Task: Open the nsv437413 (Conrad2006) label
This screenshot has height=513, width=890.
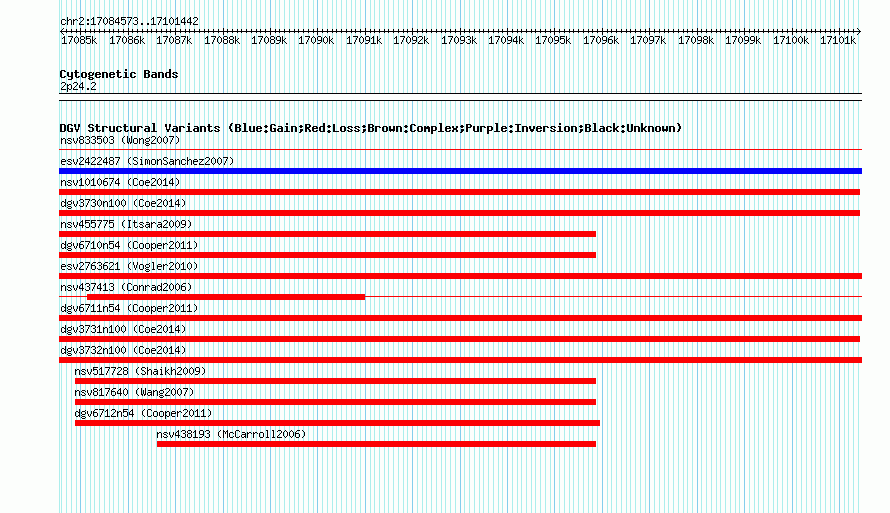Action: [x=126, y=287]
